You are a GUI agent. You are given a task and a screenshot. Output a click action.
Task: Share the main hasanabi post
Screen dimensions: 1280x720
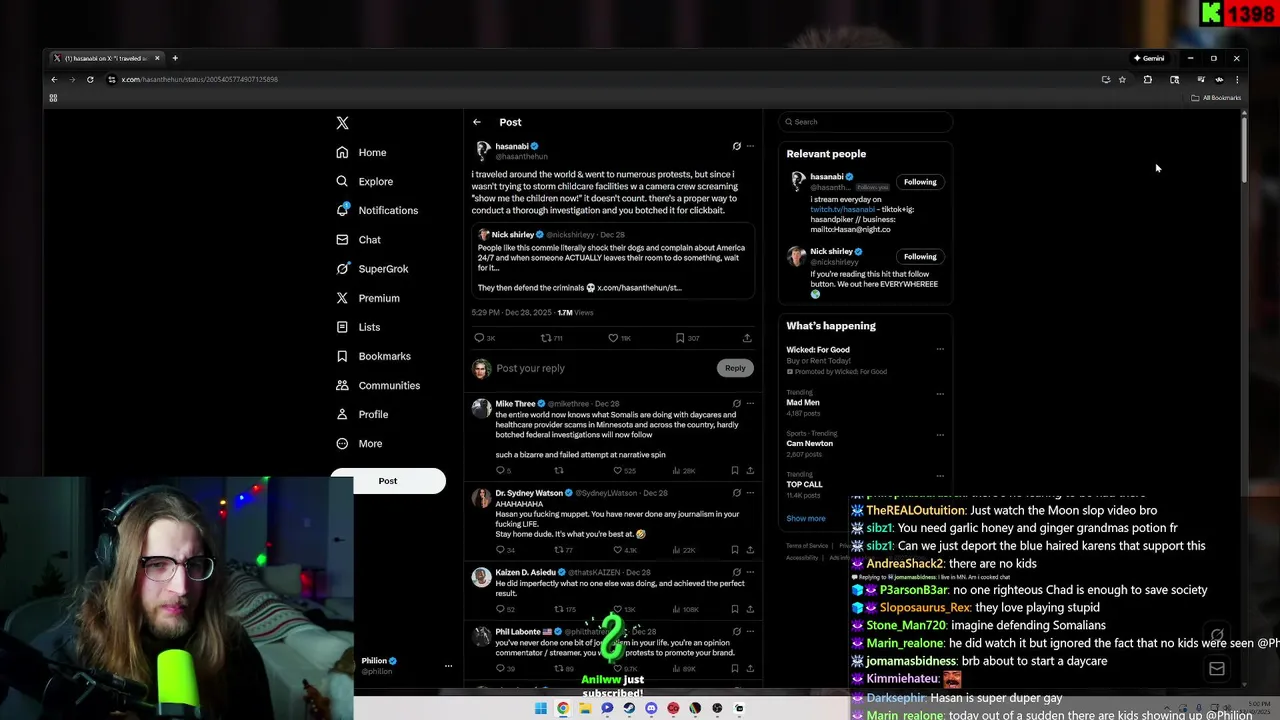(747, 338)
